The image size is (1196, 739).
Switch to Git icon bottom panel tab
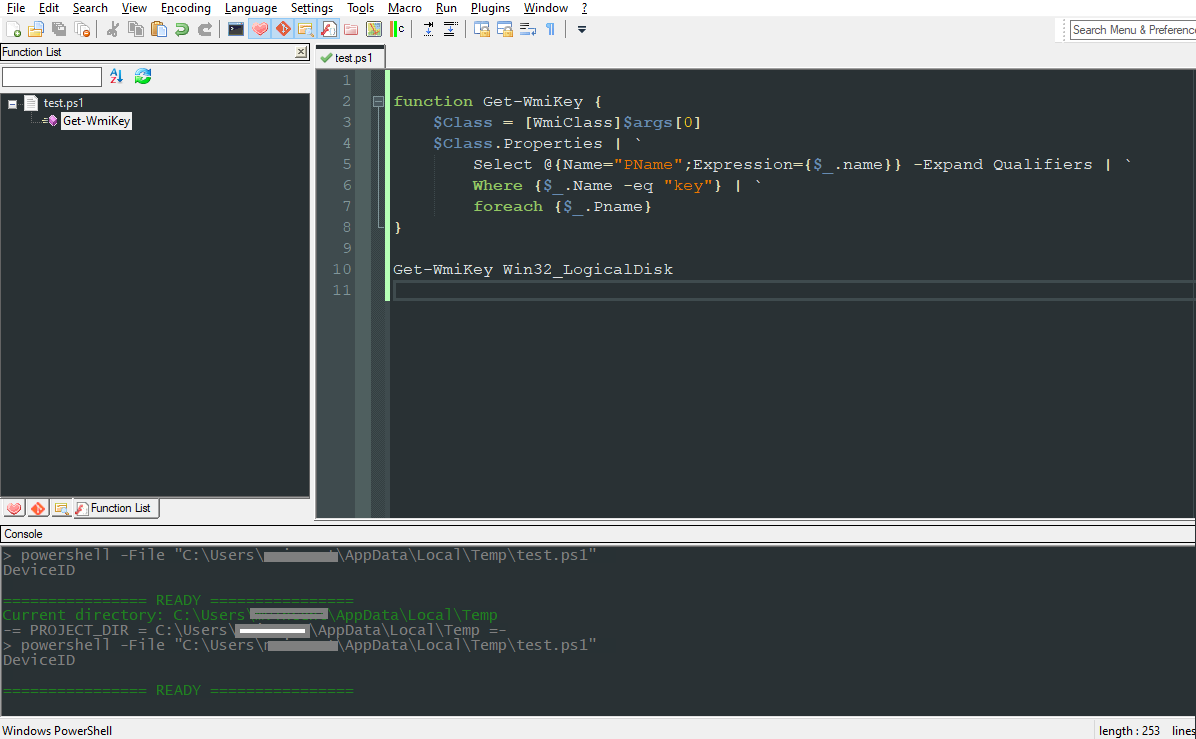coord(38,508)
